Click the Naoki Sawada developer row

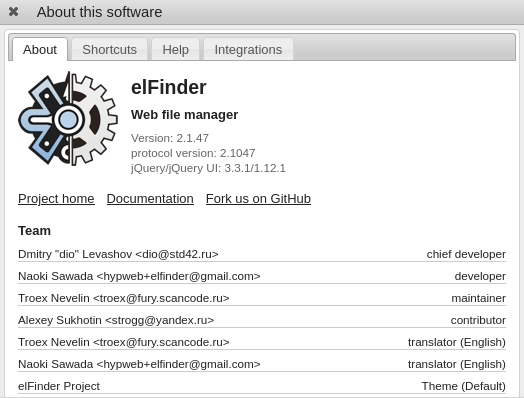tap(262, 276)
